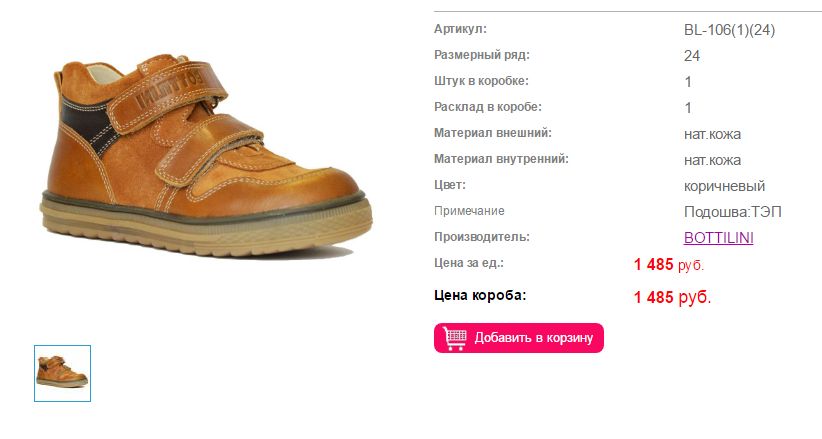
Task: Click the shopping cart icon on pink button
Action: [x=455, y=338]
